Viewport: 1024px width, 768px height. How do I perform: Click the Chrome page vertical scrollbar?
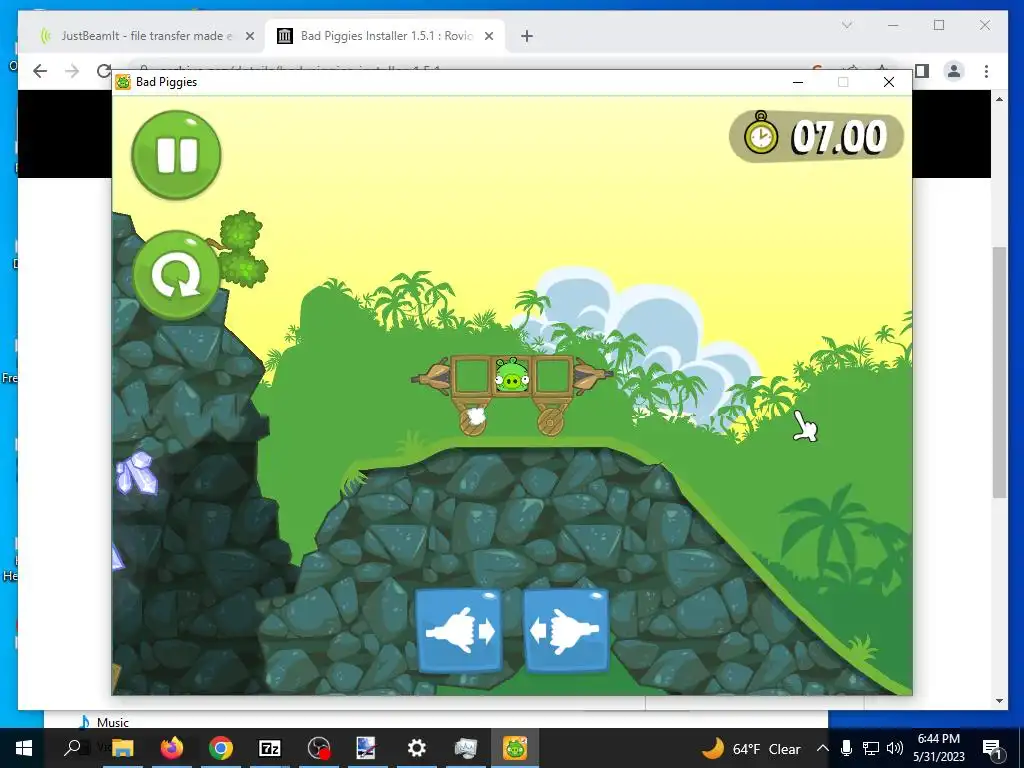click(999, 372)
